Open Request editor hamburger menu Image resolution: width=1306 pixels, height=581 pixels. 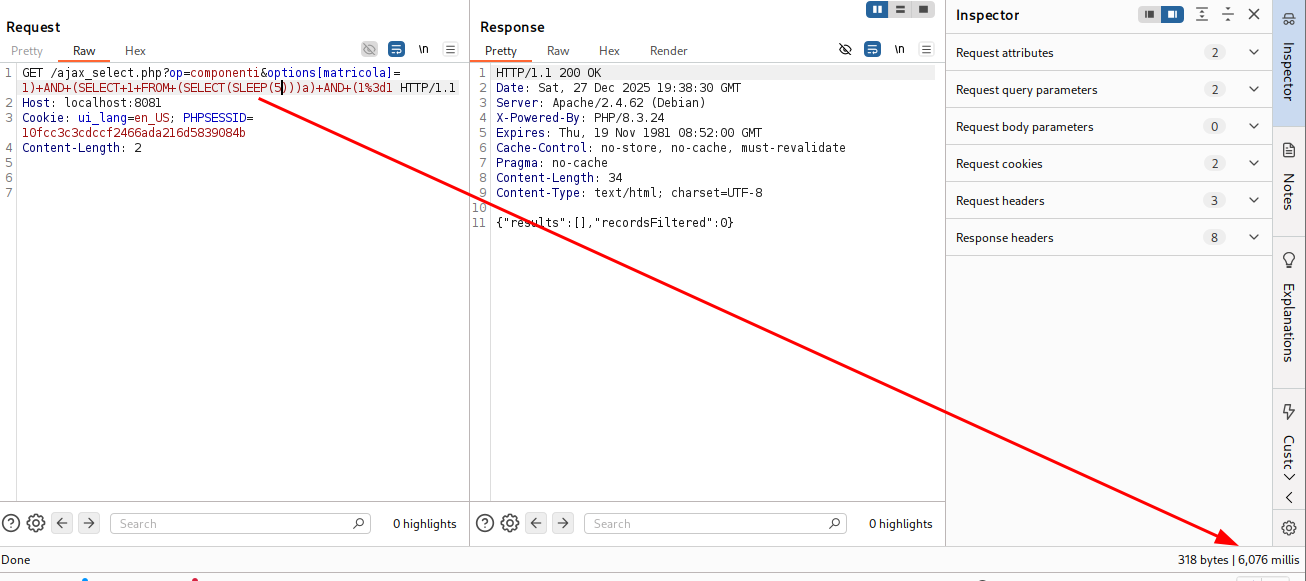pyautogui.click(x=450, y=49)
